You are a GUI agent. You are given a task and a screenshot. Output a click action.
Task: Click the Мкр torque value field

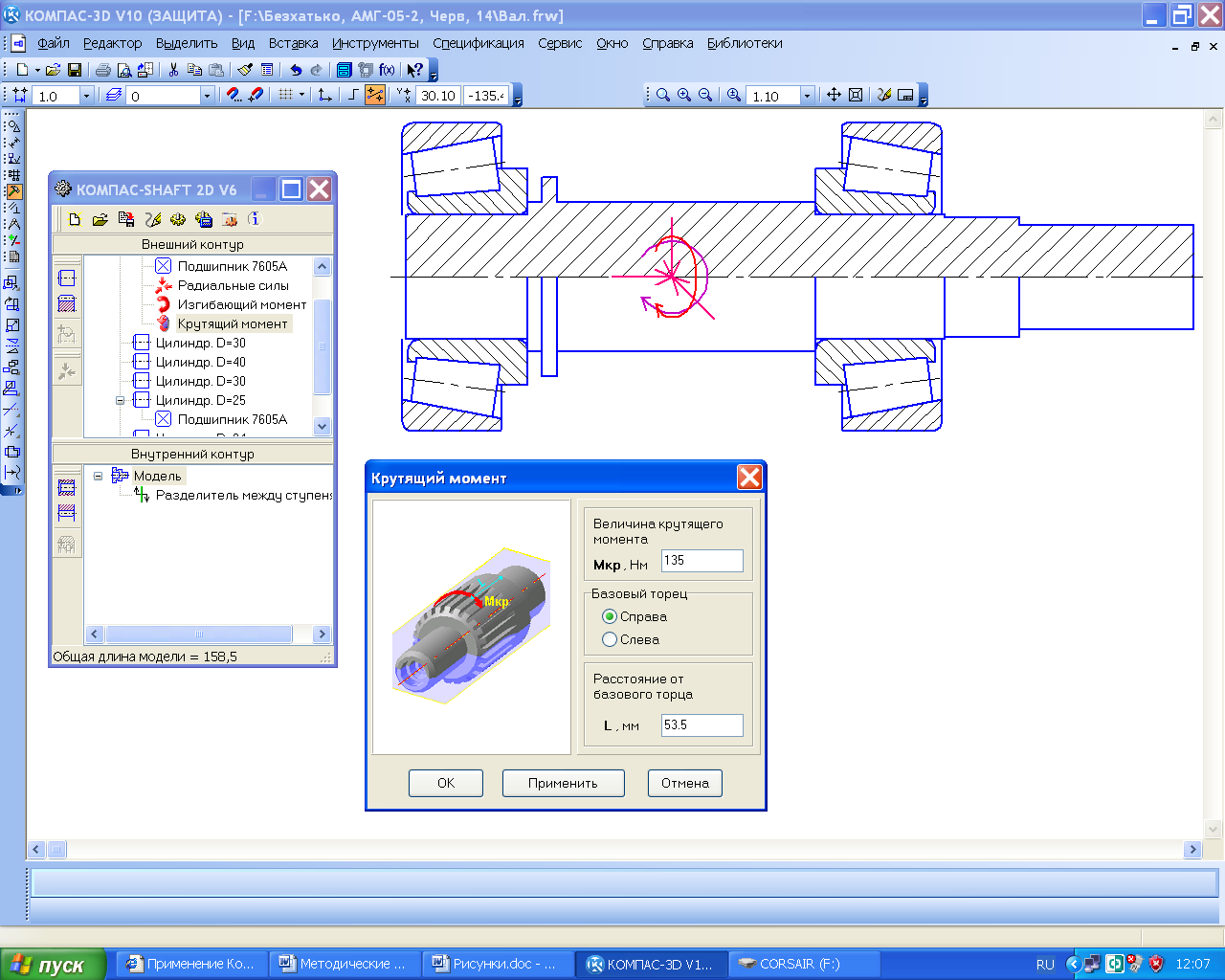(x=702, y=561)
